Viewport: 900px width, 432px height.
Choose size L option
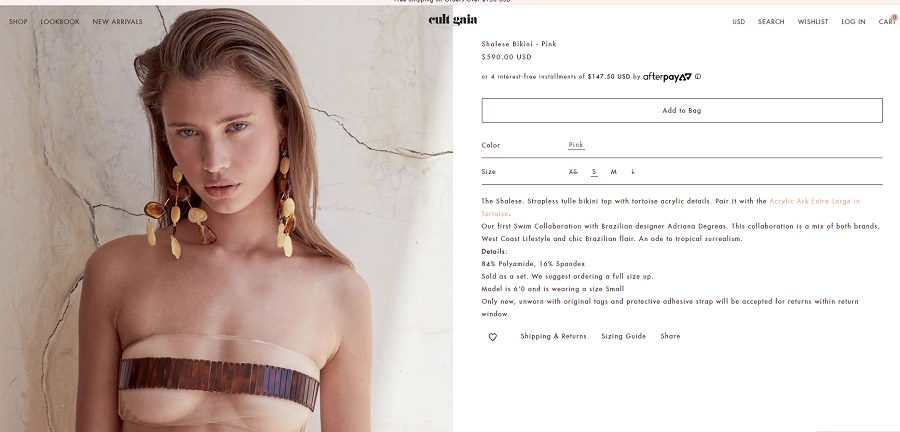tap(633, 172)
